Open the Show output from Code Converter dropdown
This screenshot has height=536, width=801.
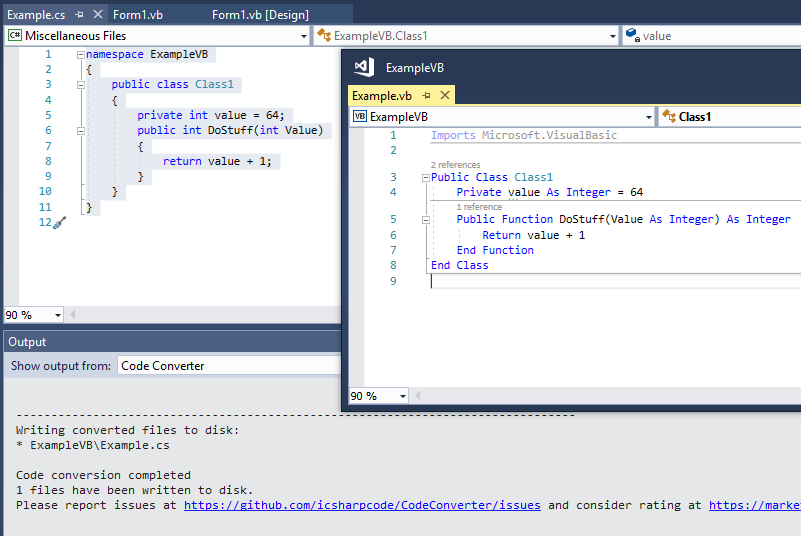(229, 366)
